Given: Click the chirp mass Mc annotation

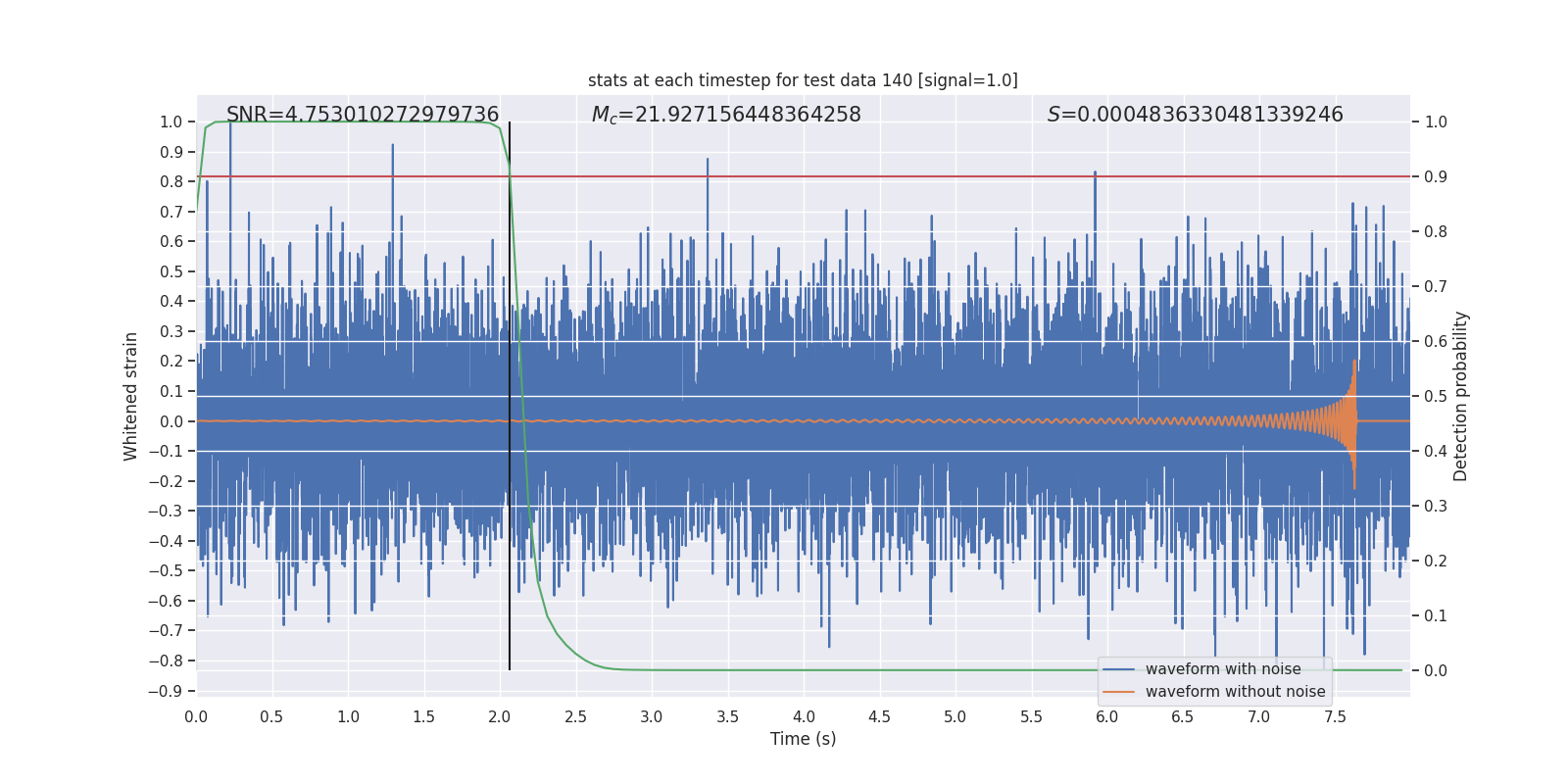Looking at the screenshot, I should click(x=726, y=115).
